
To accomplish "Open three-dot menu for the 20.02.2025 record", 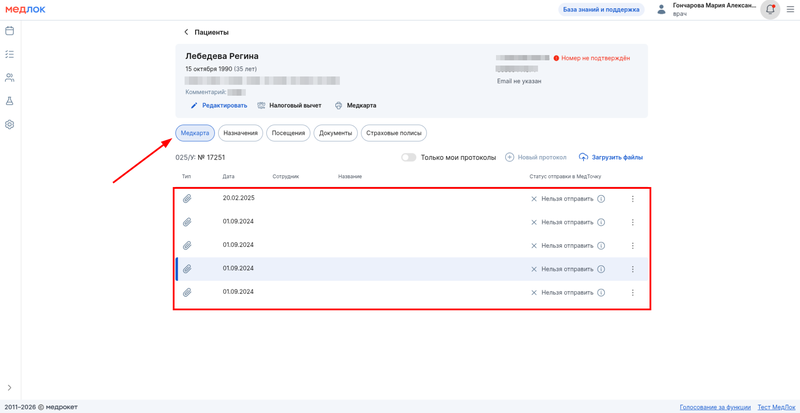I will tap(633, 199).
